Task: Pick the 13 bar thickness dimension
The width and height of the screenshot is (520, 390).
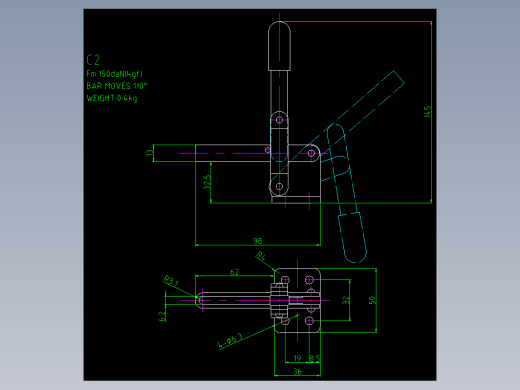Action: pos(150,153)
